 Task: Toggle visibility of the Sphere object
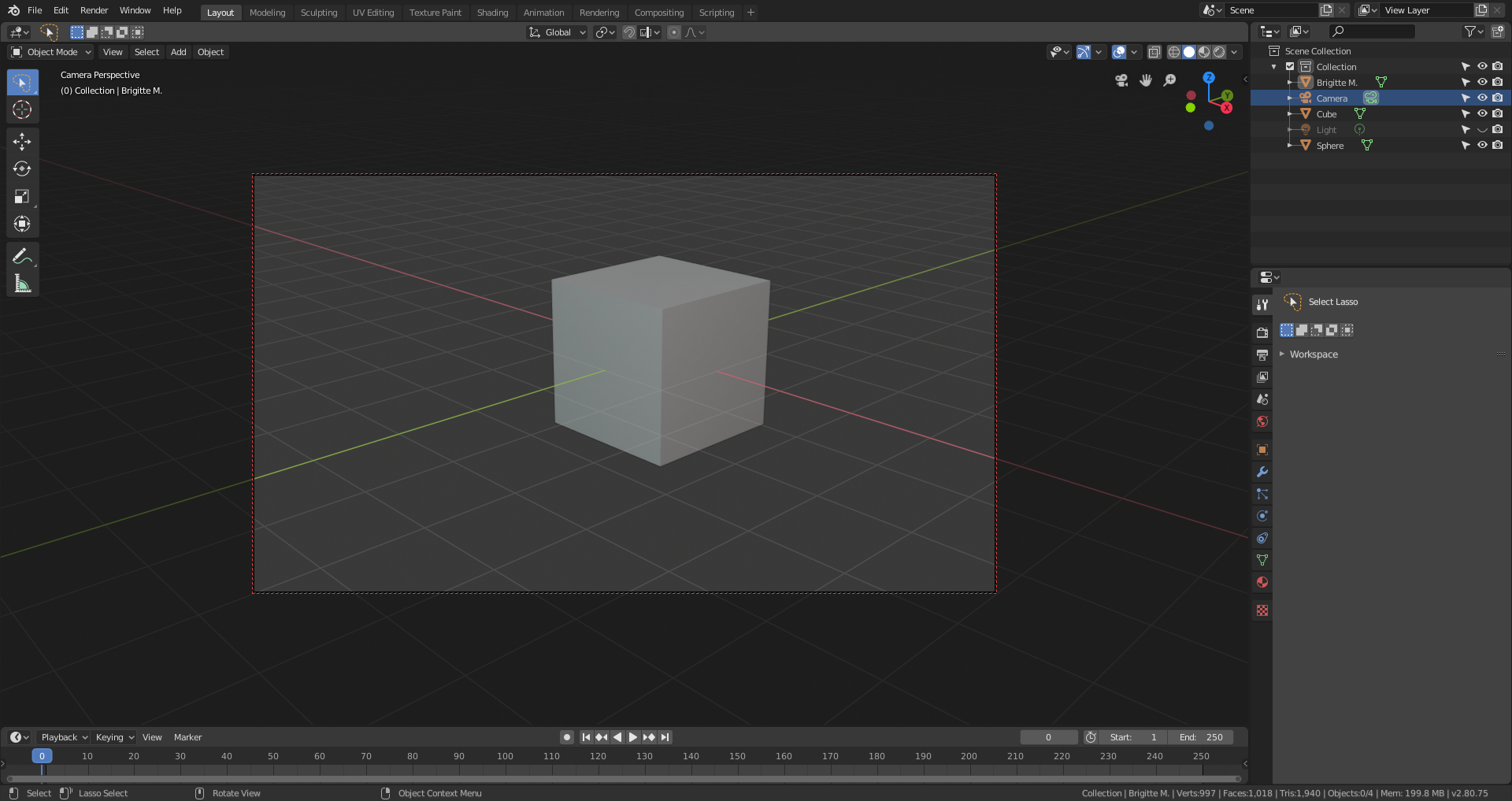1481,146
